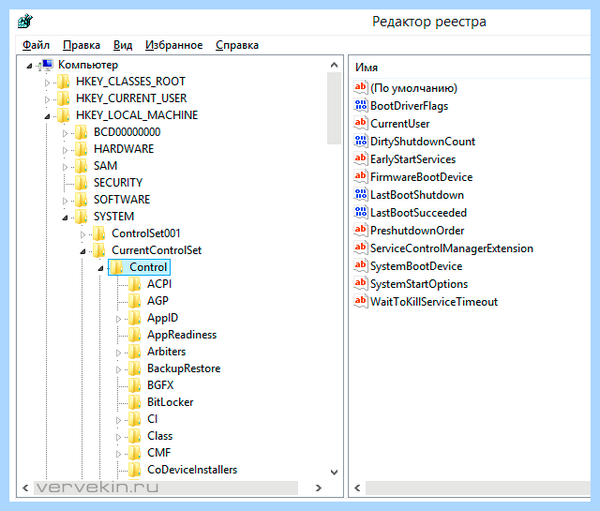The height and width of the screenshot is (511, 600).
Task: Click the string icon of SystemBootDevice
Action: 360,266
